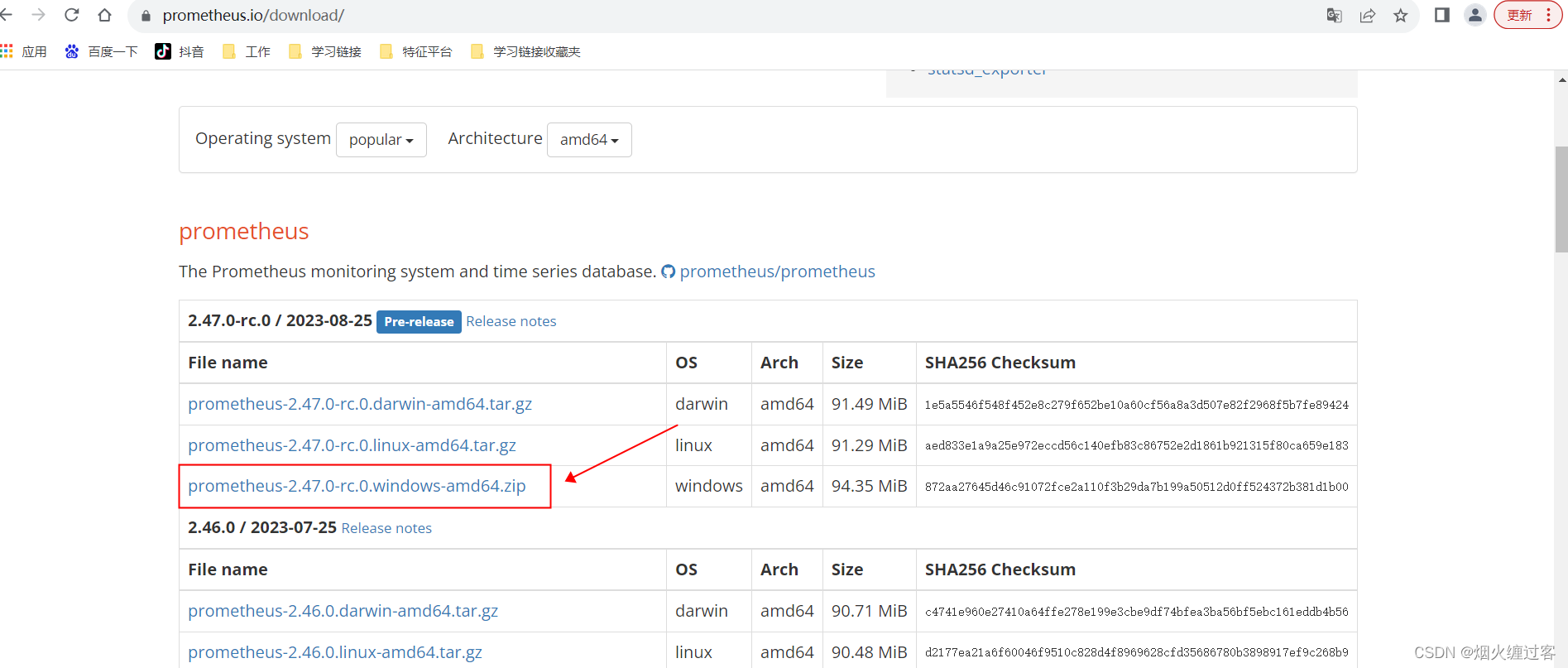Select checksum starting with c4741e960e27
The image size is (1568, 668).
click(x=1136, y=612)
